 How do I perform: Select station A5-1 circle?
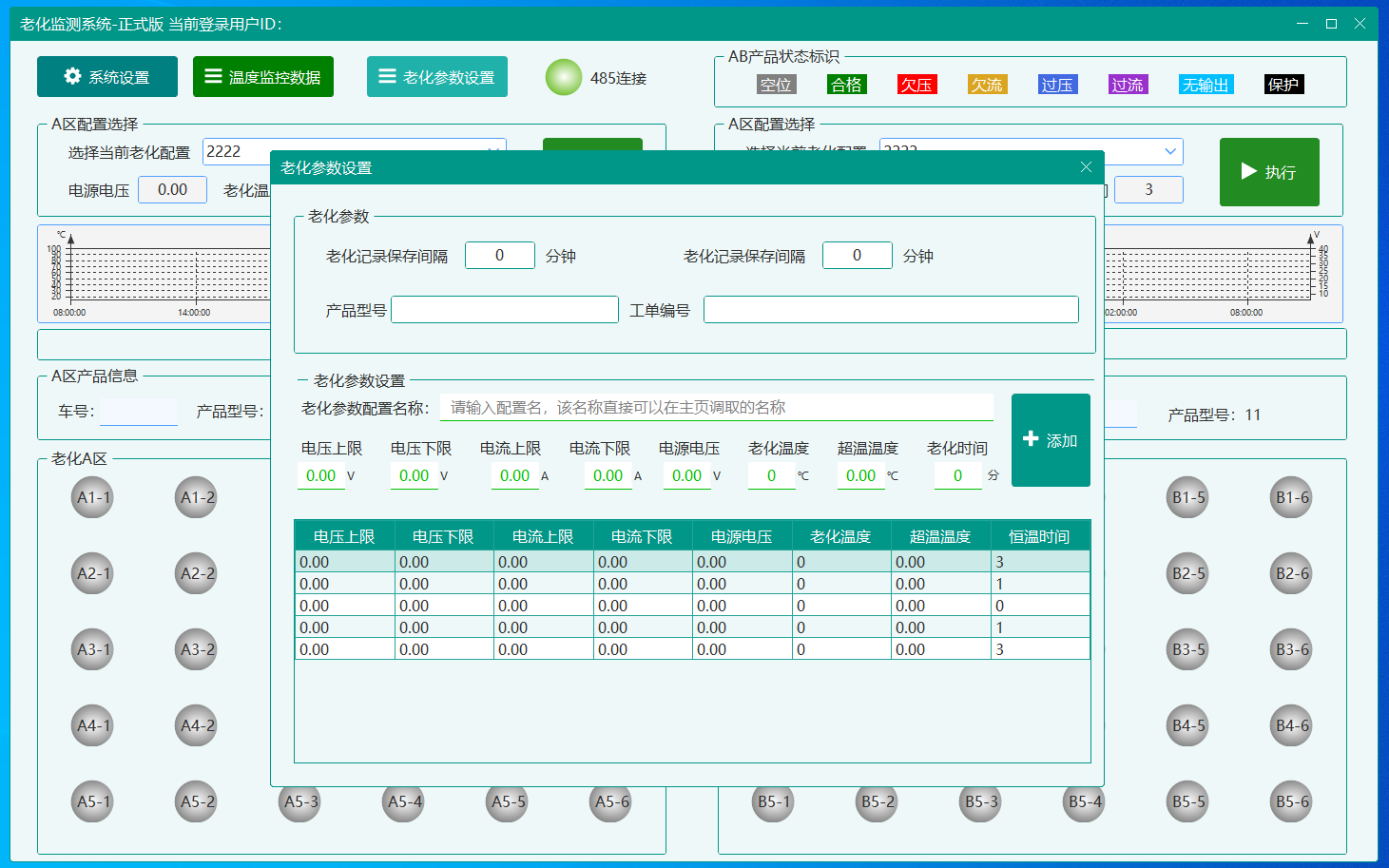coord(93,801)
